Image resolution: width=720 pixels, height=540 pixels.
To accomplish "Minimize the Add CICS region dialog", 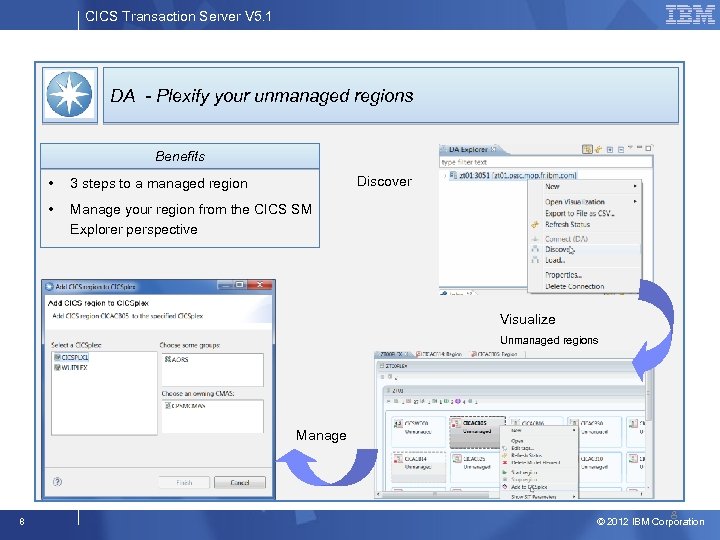I will click(x=225, y=285).
